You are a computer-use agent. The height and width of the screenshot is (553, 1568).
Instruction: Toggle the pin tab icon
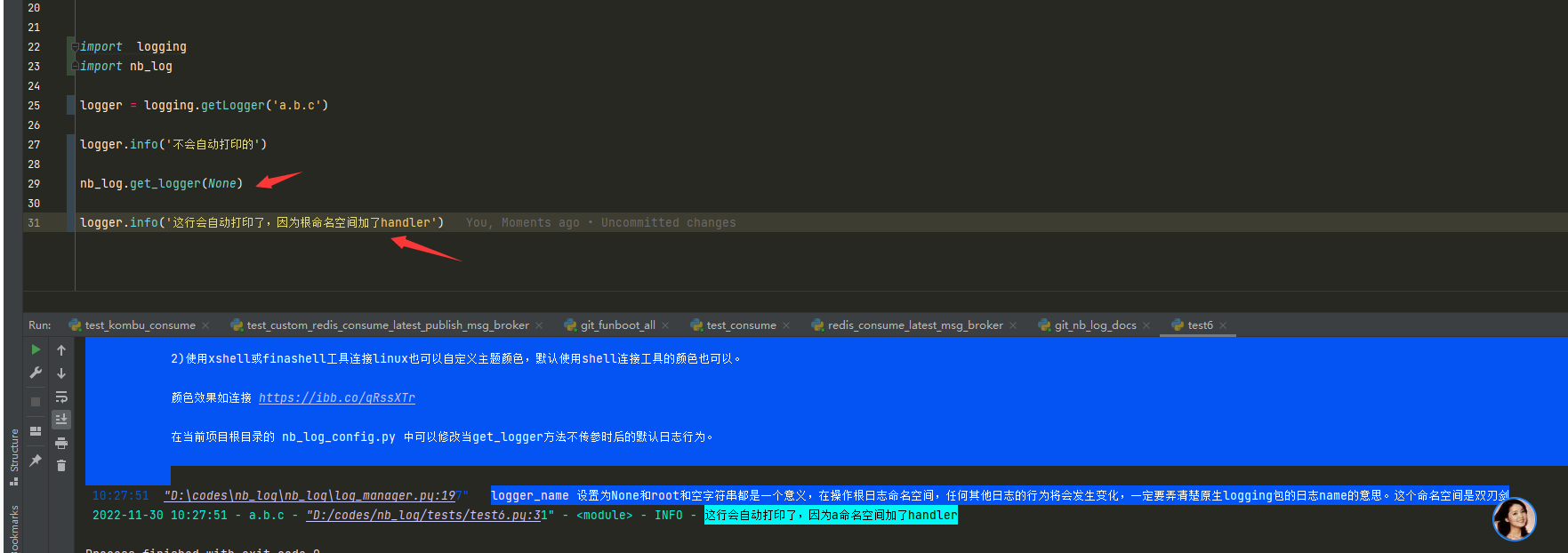[x=36, y=461]
